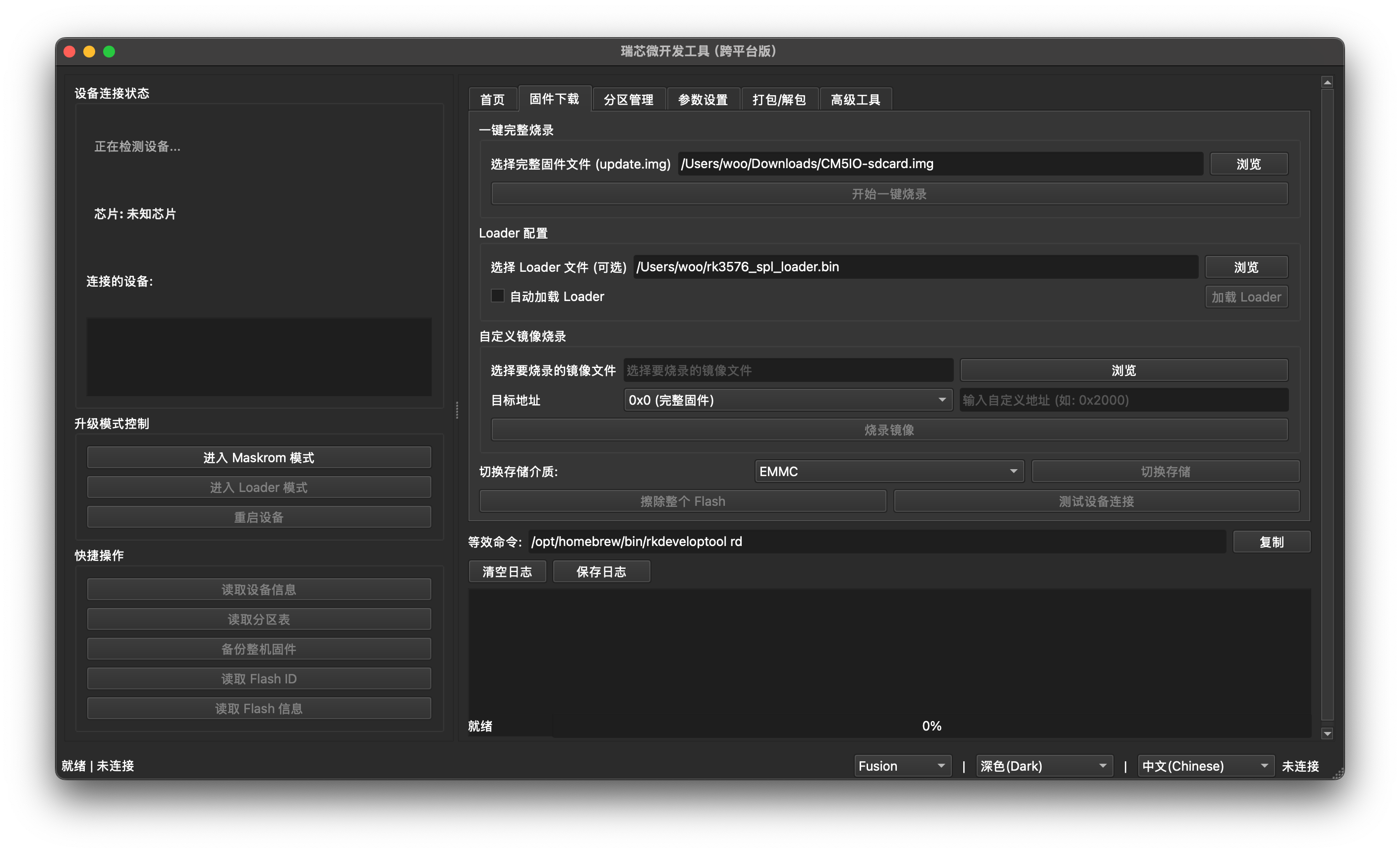Image resolution: width=1400 pixels, height=853 pixels.
Task: Click the 就绪 | 未连接 status bar text
Action: point(98,766)
